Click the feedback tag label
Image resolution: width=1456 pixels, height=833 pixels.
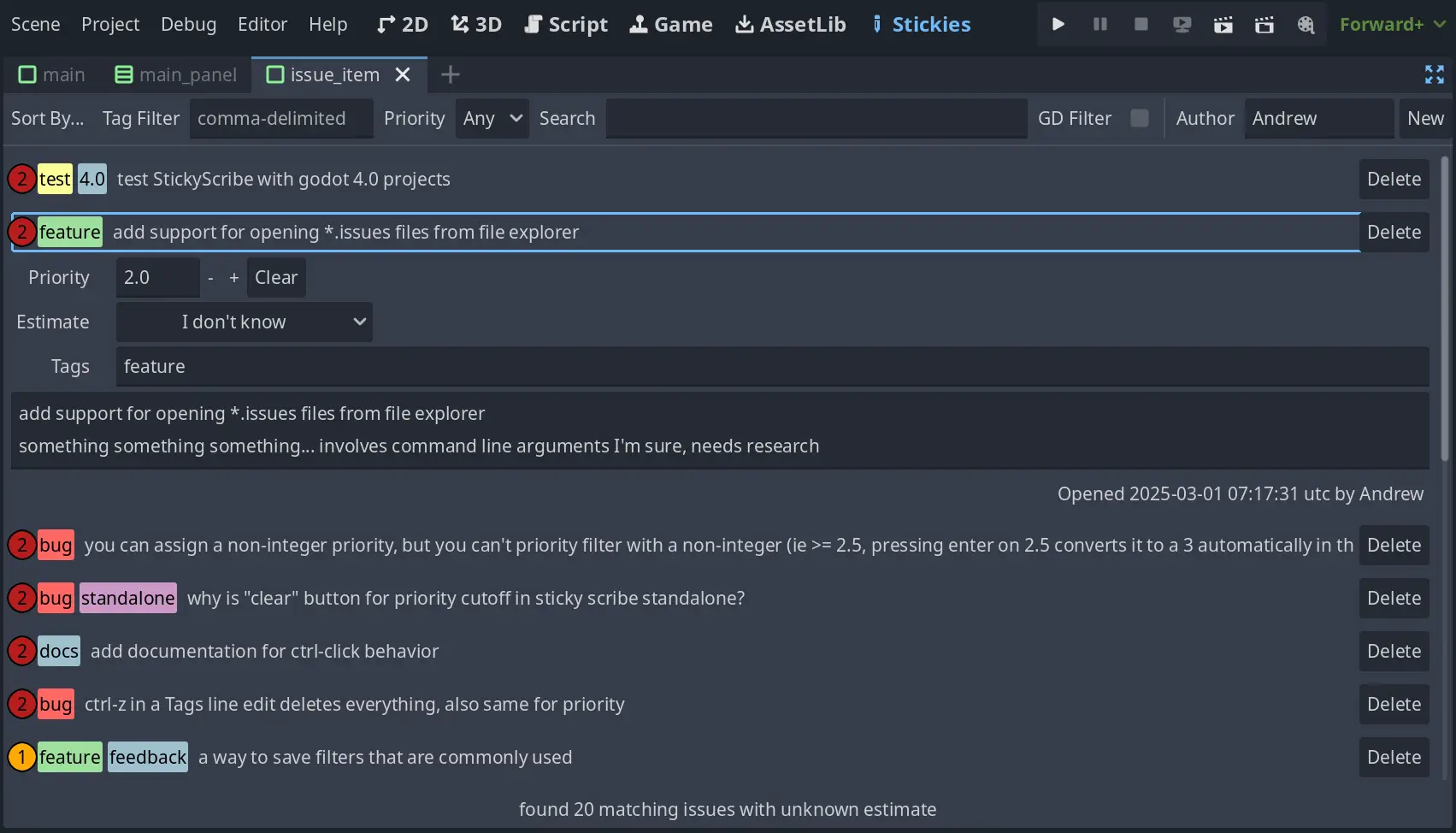148,757
